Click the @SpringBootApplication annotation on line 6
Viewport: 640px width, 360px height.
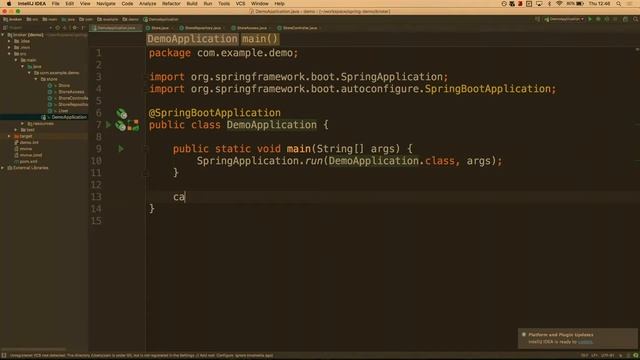pos(215,113)
